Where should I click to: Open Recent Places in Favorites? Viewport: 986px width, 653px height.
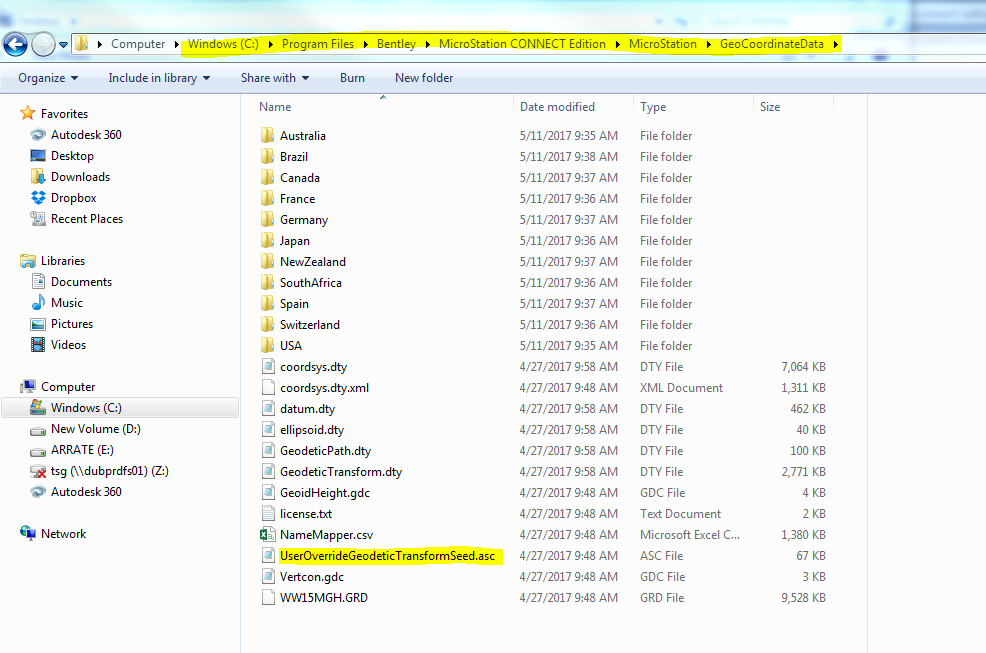point(76,219)
